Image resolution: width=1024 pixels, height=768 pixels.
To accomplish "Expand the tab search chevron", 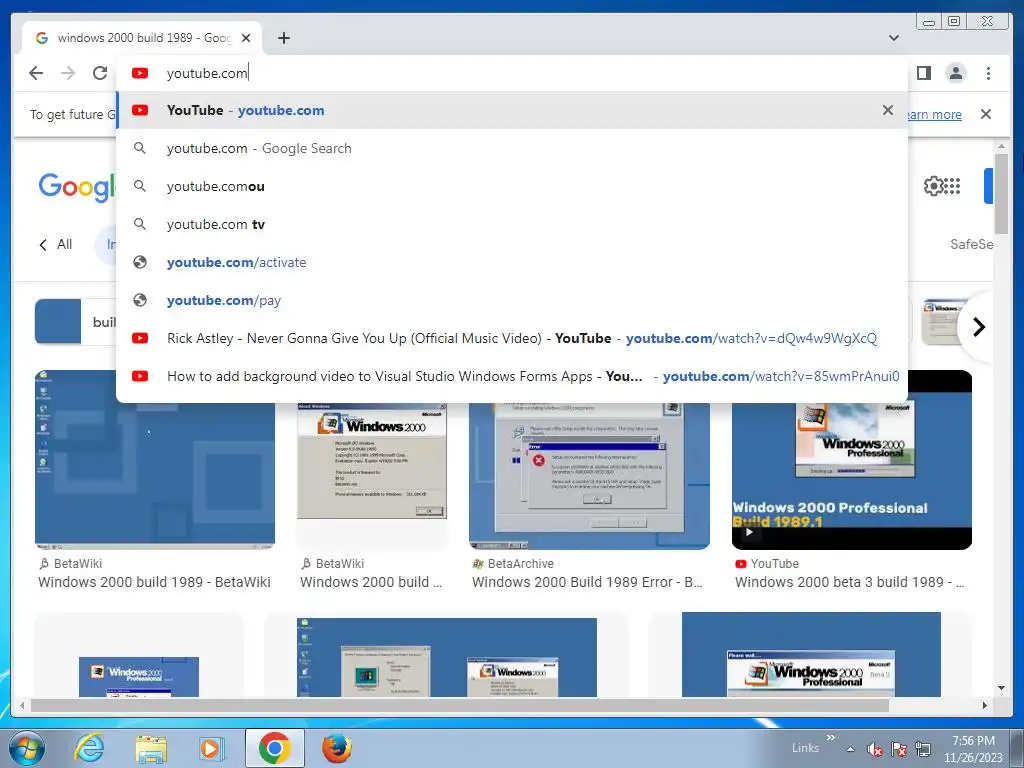I will [893, 38].
